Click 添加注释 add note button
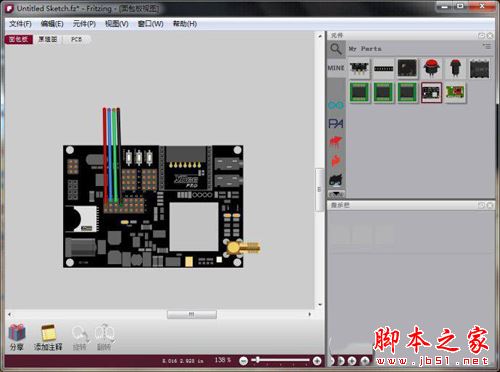The height and width of the screenshot is (372, 500). click(48, 337)
